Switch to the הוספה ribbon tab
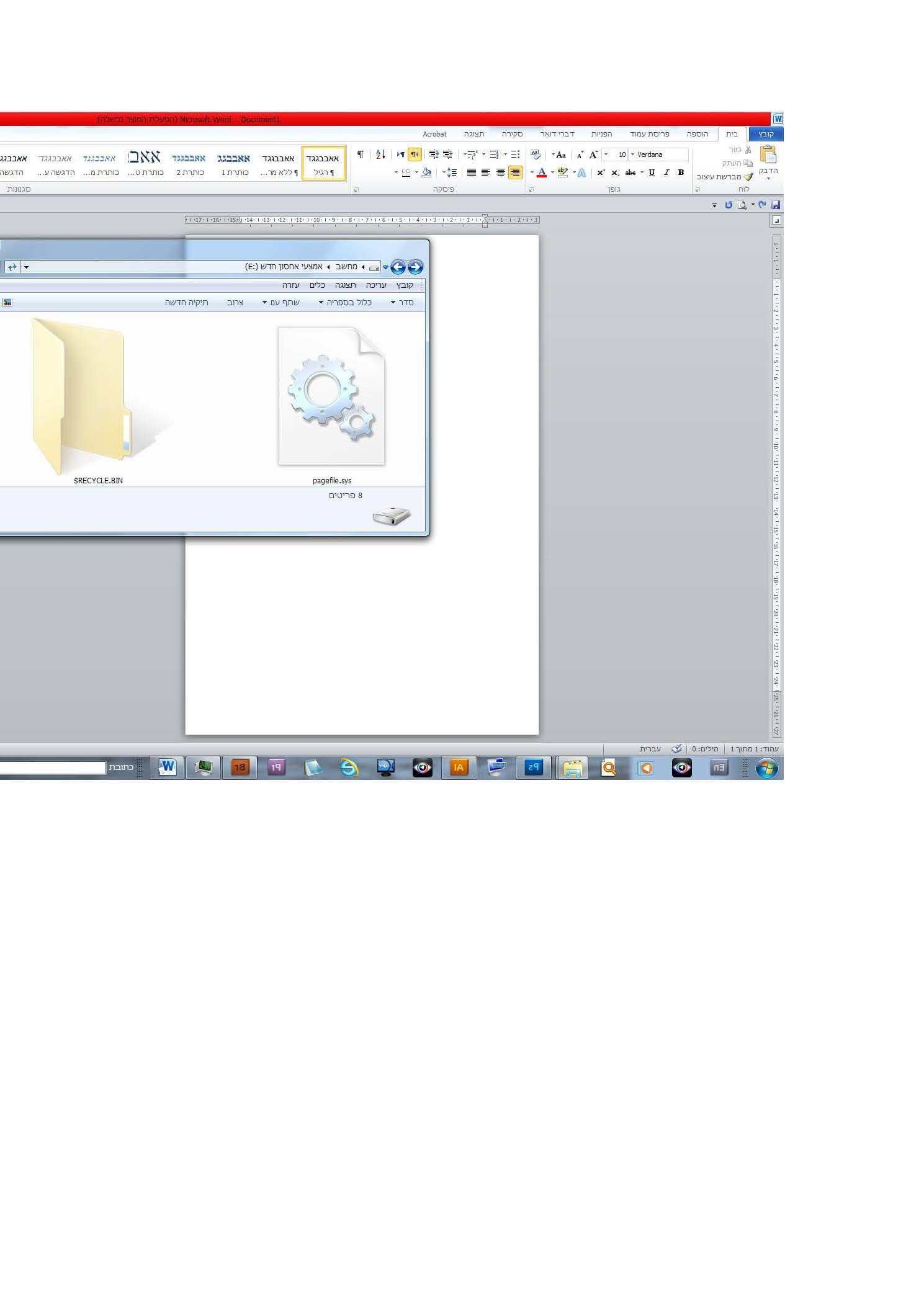 click(x=697, y=134)
